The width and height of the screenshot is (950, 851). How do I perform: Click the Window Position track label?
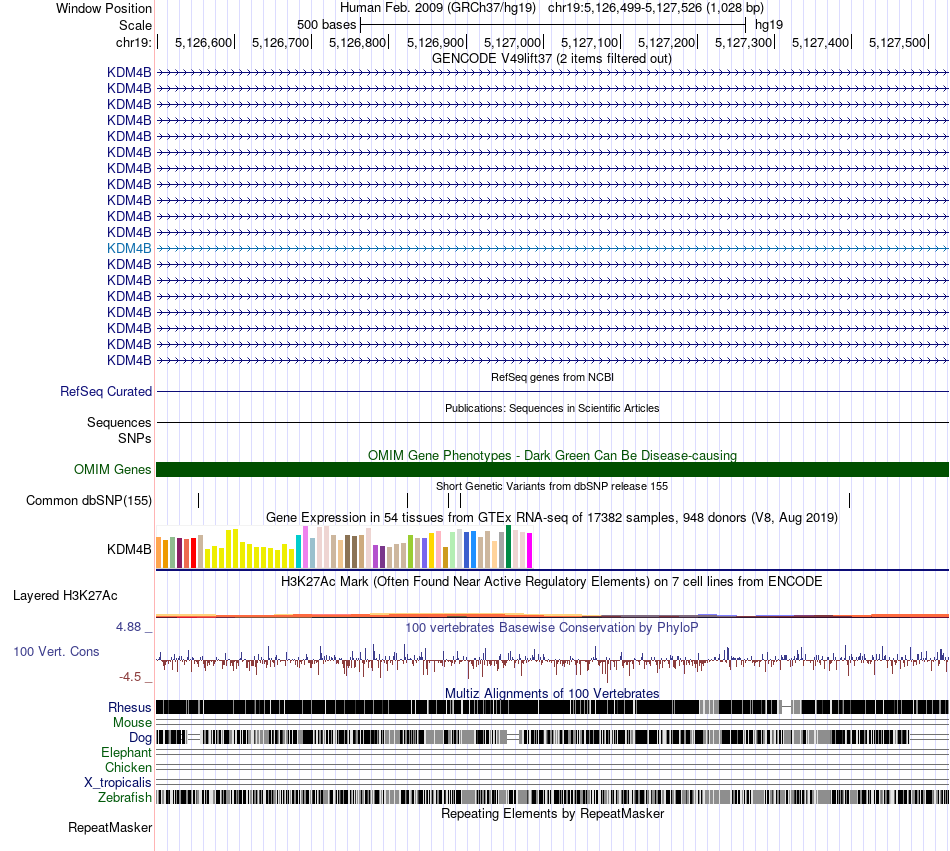click(104, 8)
